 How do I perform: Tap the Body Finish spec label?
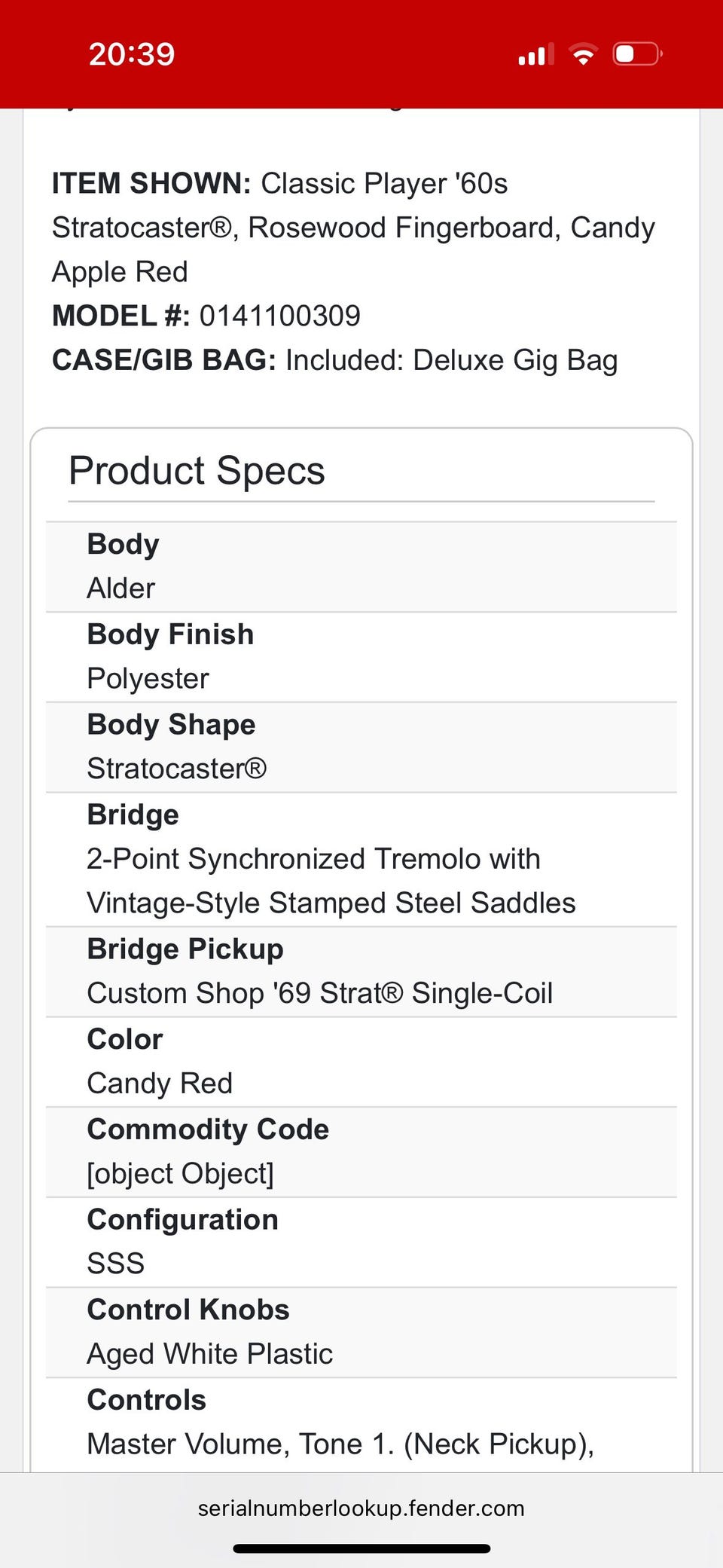click(170, 634)
